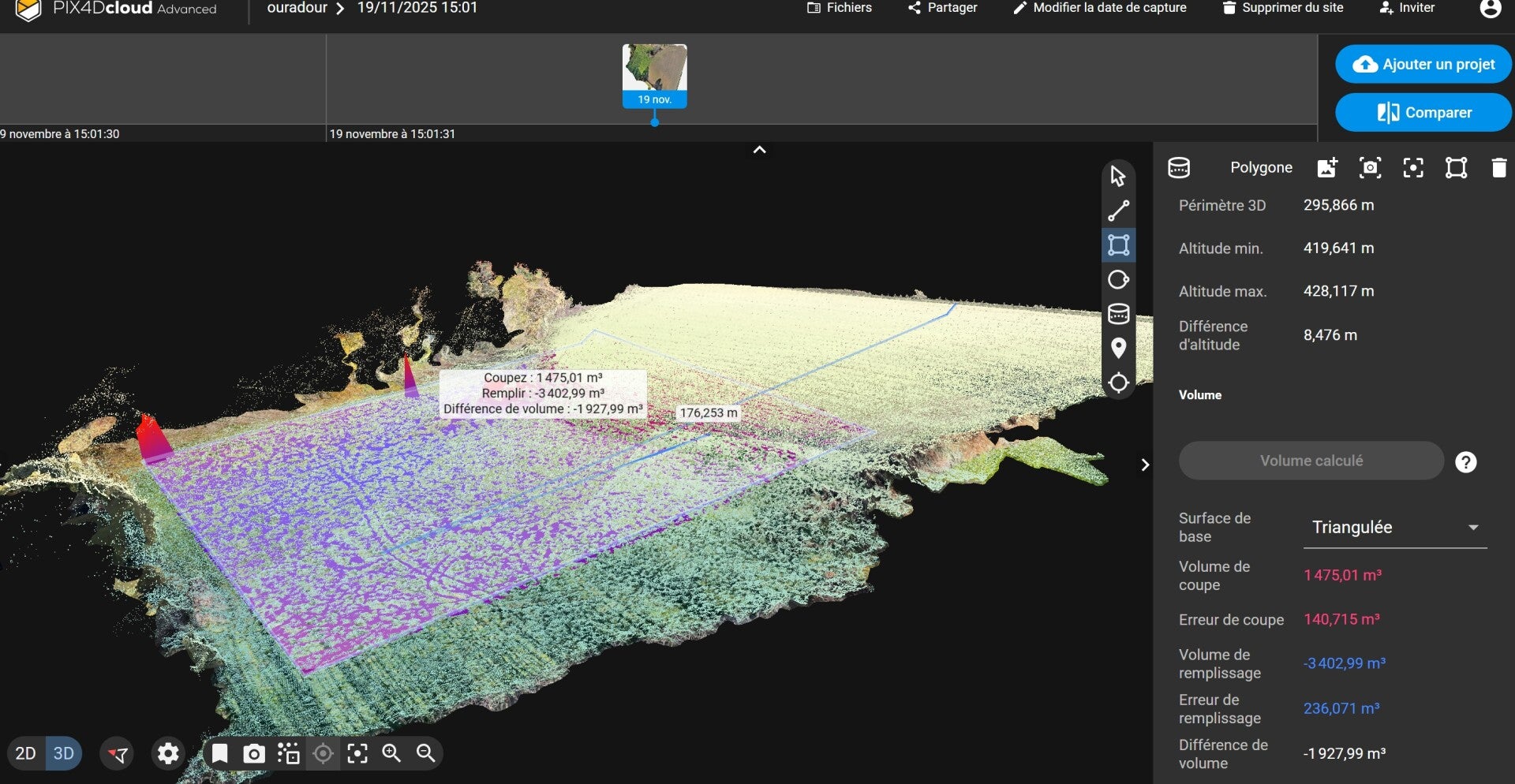Collapse the timeline with the up chevron
This screenshot has width=1515, height=784.
[x=759, y=150]
